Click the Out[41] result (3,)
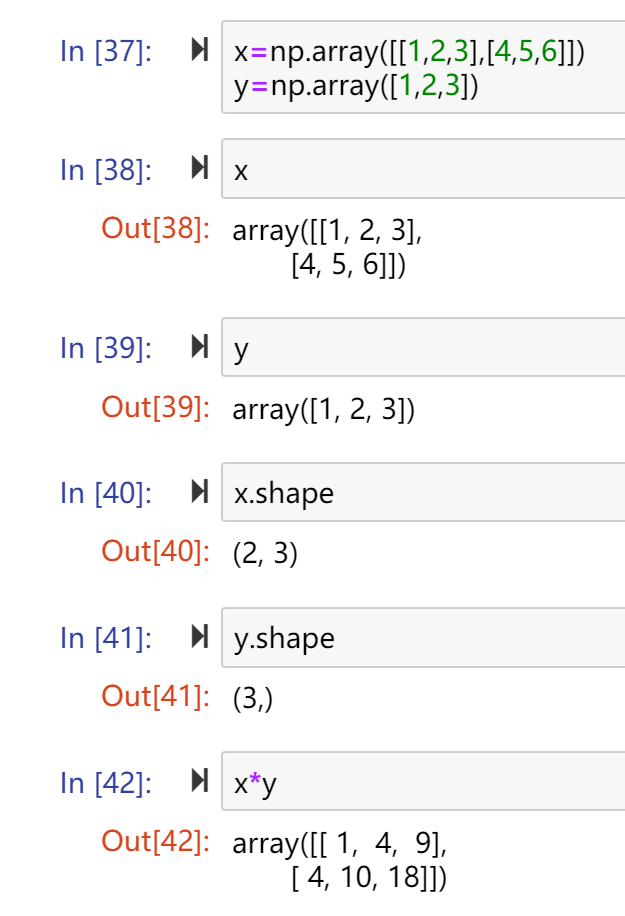 252,698
